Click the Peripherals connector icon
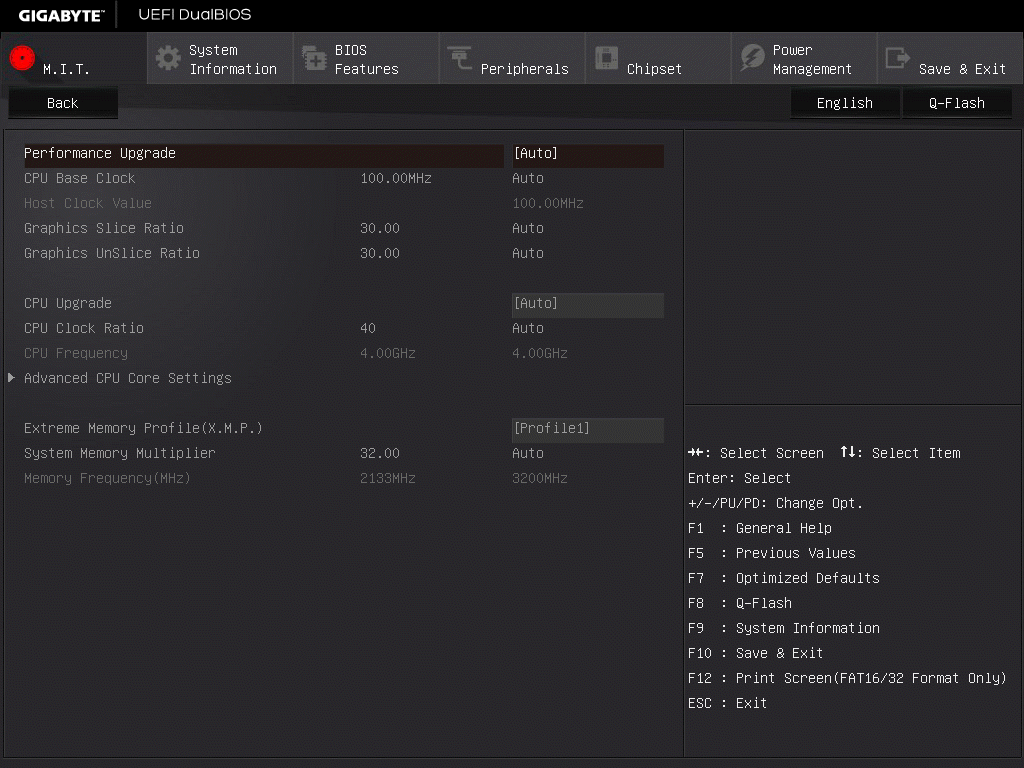This screenshot has width=1024, height=768. (x=460, y=57)
